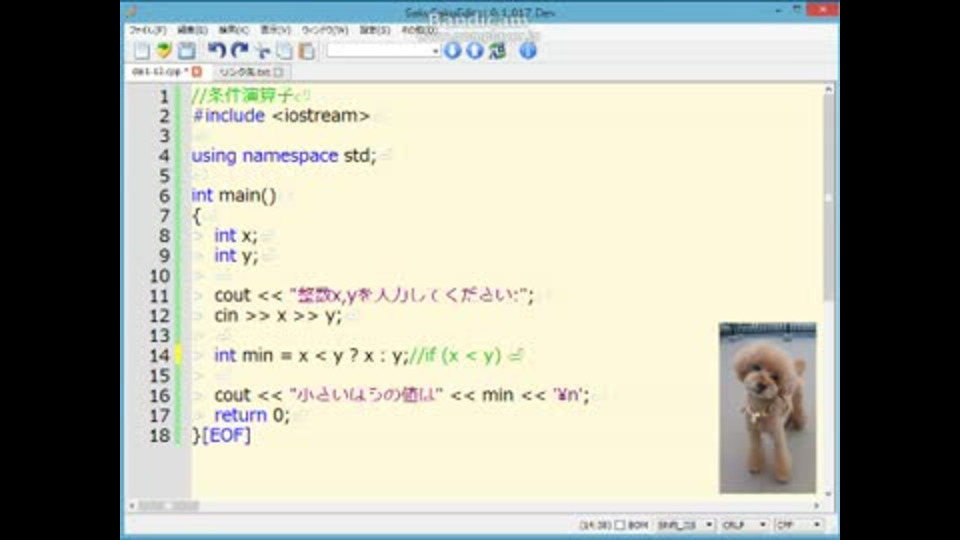Create a new file with the blank page icon
The height and width of the screenshot is (540, 960).
(x=141, y=51)
